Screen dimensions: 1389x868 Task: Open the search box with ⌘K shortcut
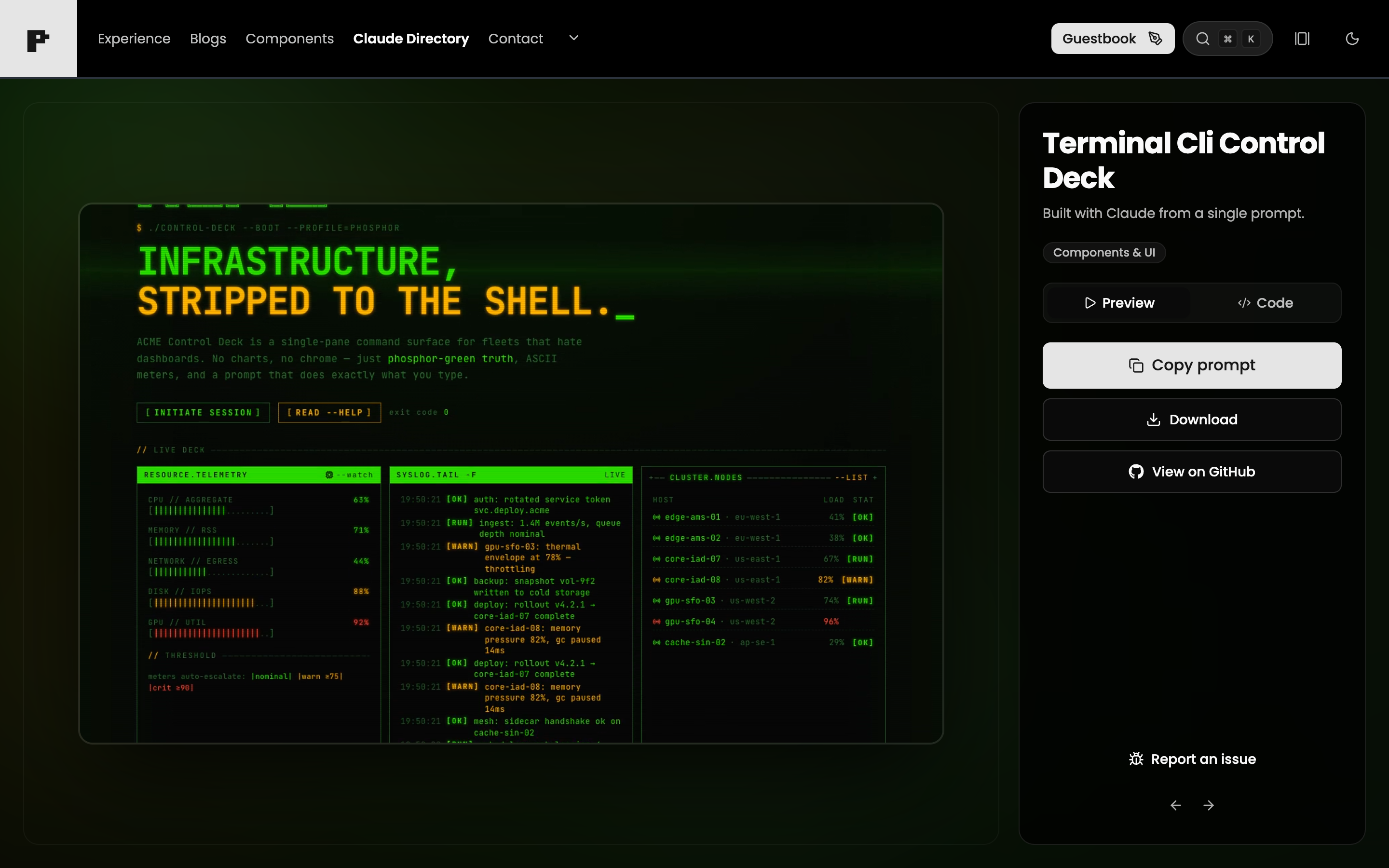pos(1227,39)
